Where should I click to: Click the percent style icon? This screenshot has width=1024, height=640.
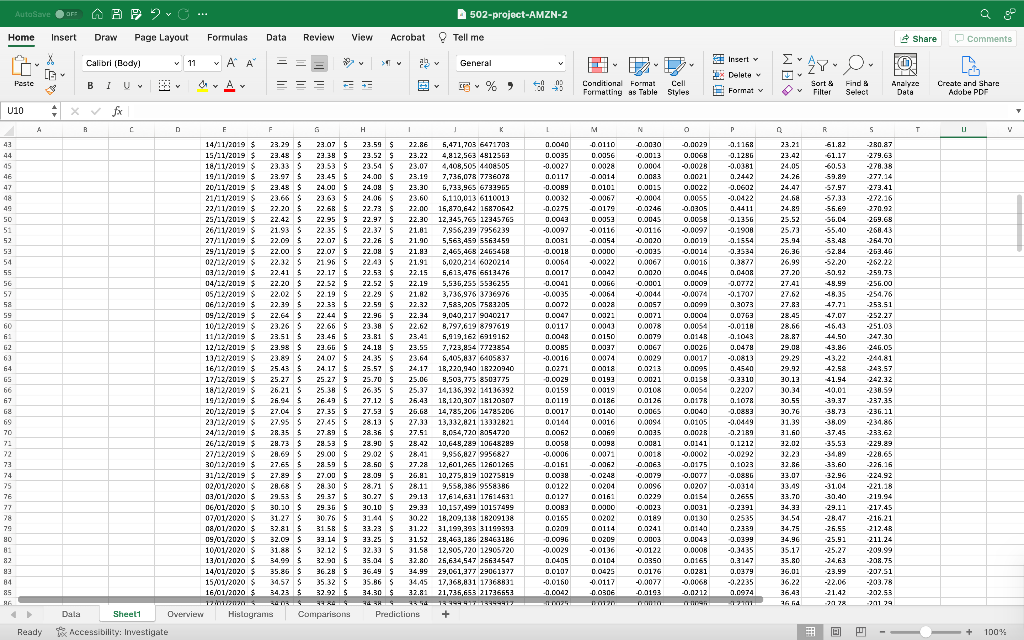[493, 86]
